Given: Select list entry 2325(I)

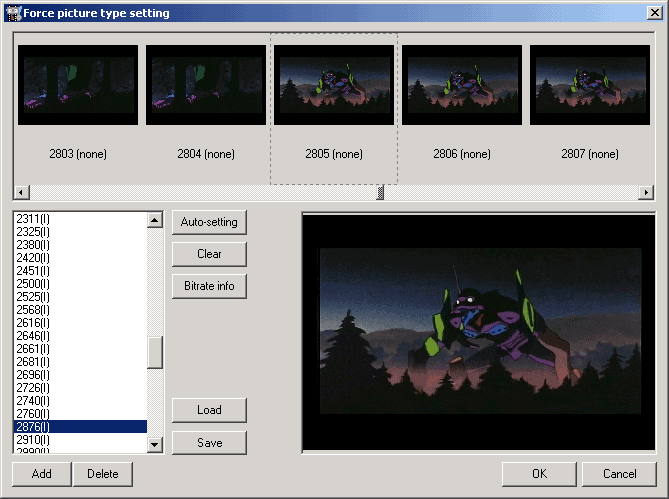Looking at the screenshot, I should [x=80, y=232].
